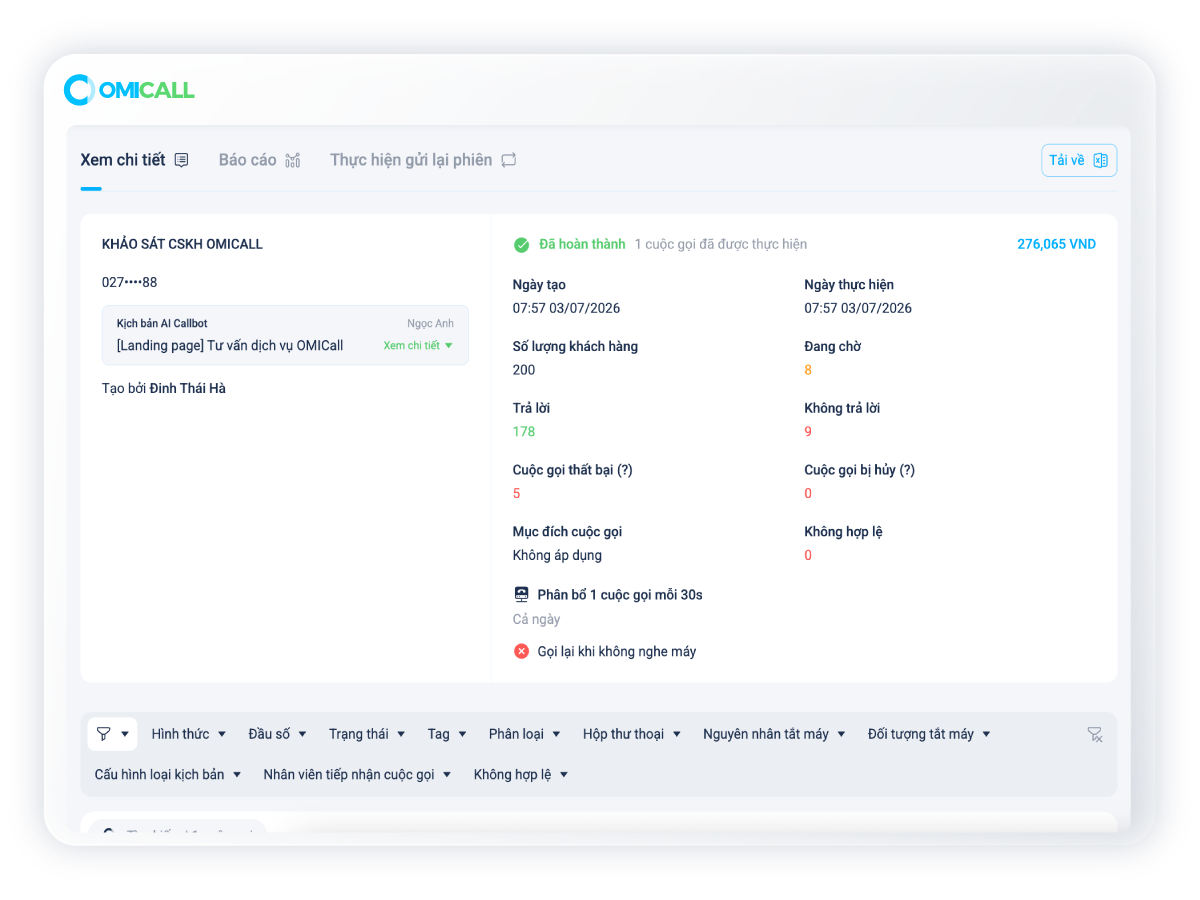Click the call distribution icon
Image resolution: width=1200 pixels, height=900 pixels.
pyautogui.click(x=521, y=595)
